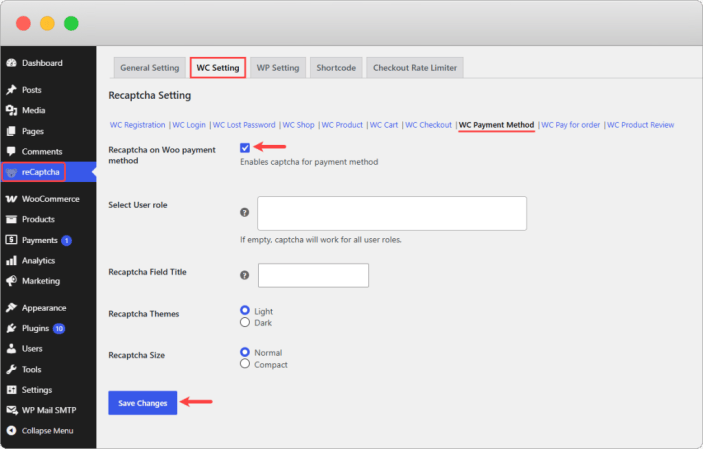Click help icon beside Select User role

tap(244, 213)
